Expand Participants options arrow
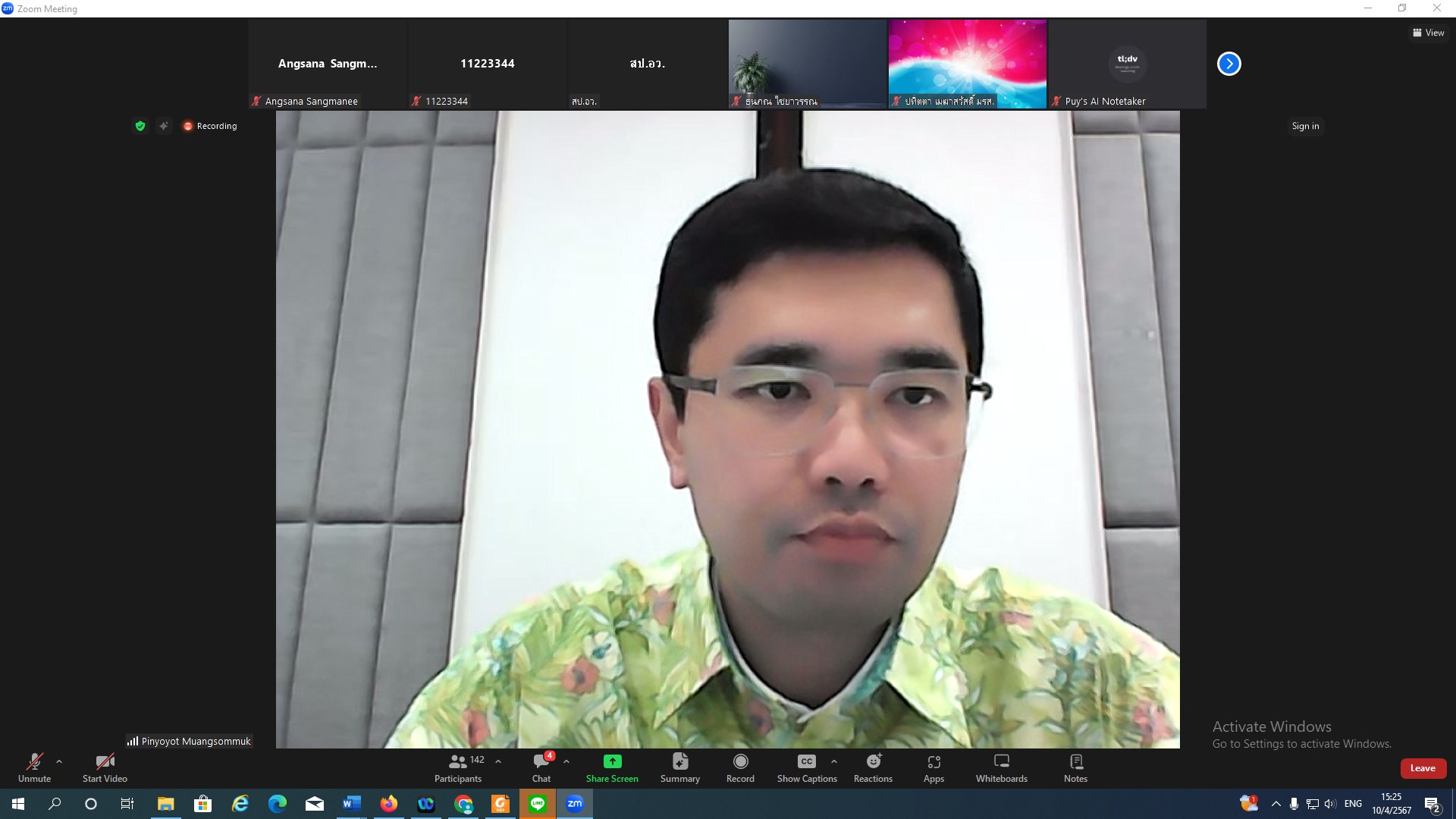Image resolution: width=1456 pixels, height=819 pixels. (498, 761)
